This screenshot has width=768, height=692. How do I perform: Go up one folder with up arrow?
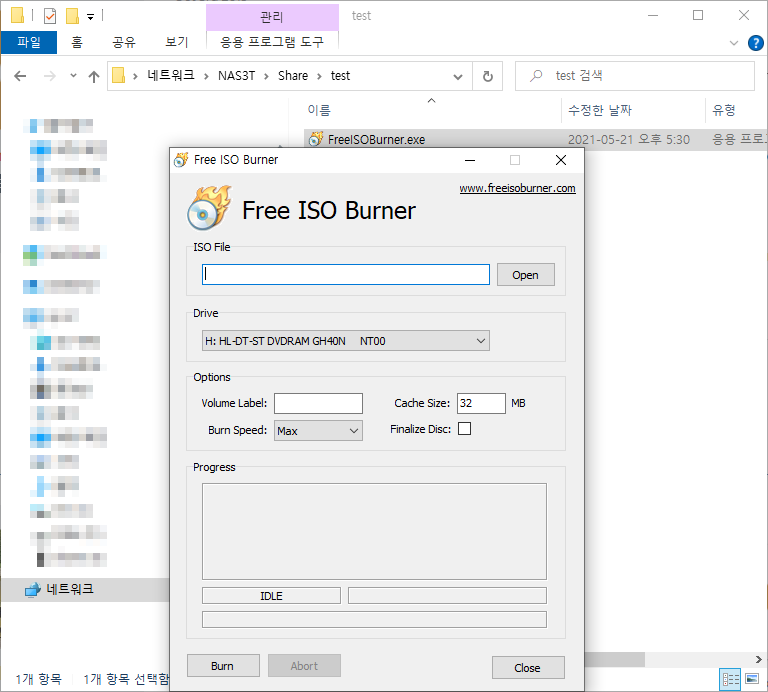click(x=94, y=76)
